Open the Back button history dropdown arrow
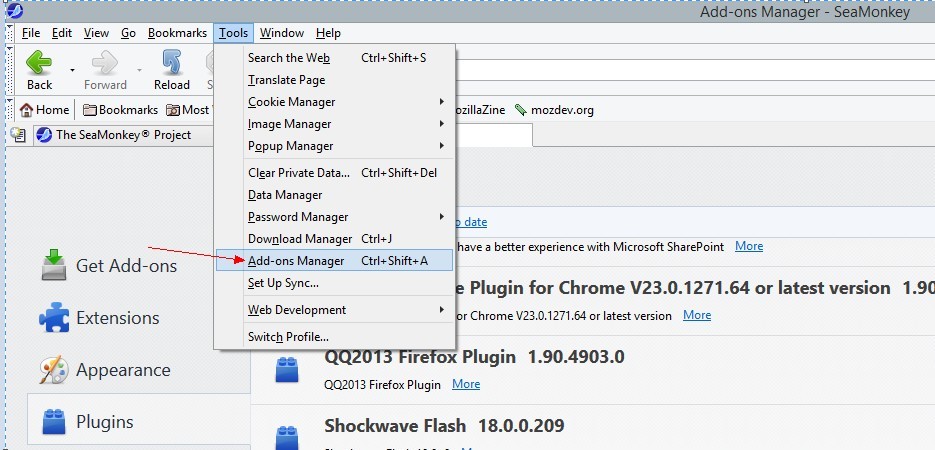 pyautogui.click(x=72, y=70)
